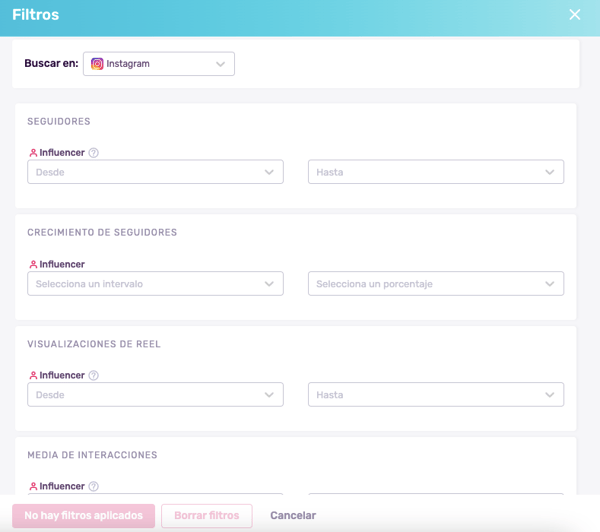This screenshot has width=600, height=532.
Task: Expand Selecciona un intervalo dropdown
Action: pos(155,284)
